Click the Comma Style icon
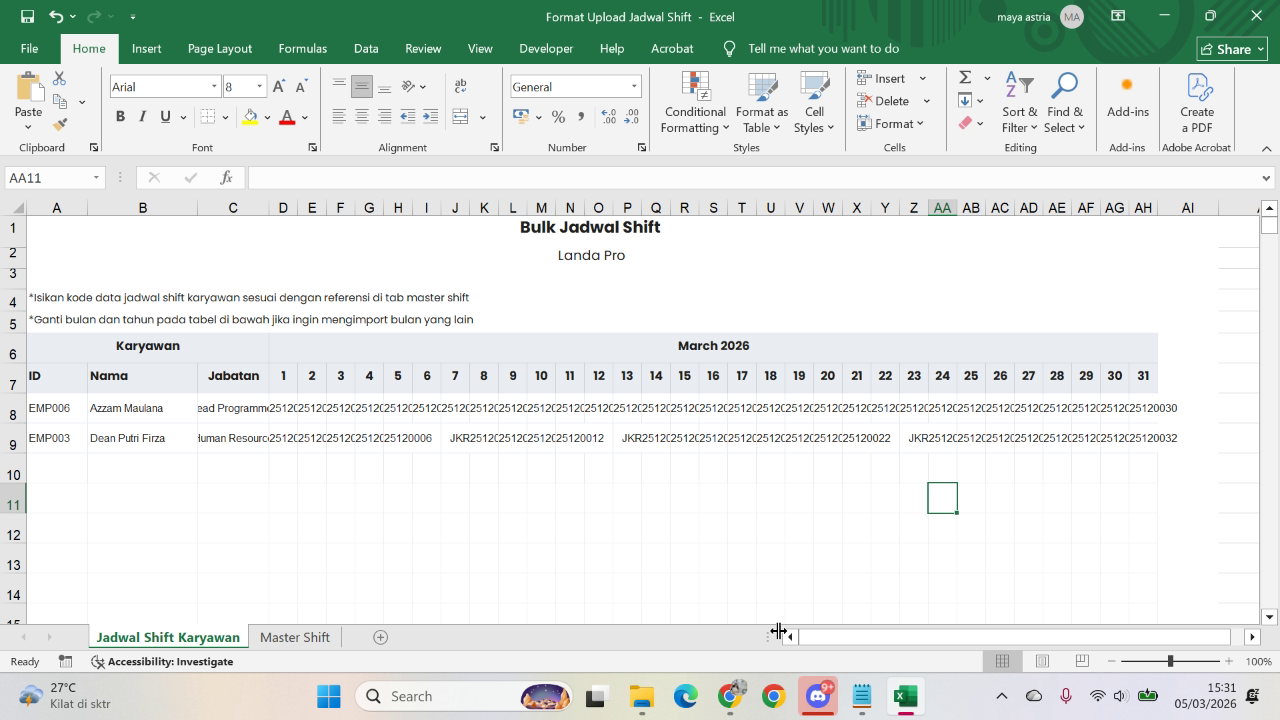 click(581, 117)
